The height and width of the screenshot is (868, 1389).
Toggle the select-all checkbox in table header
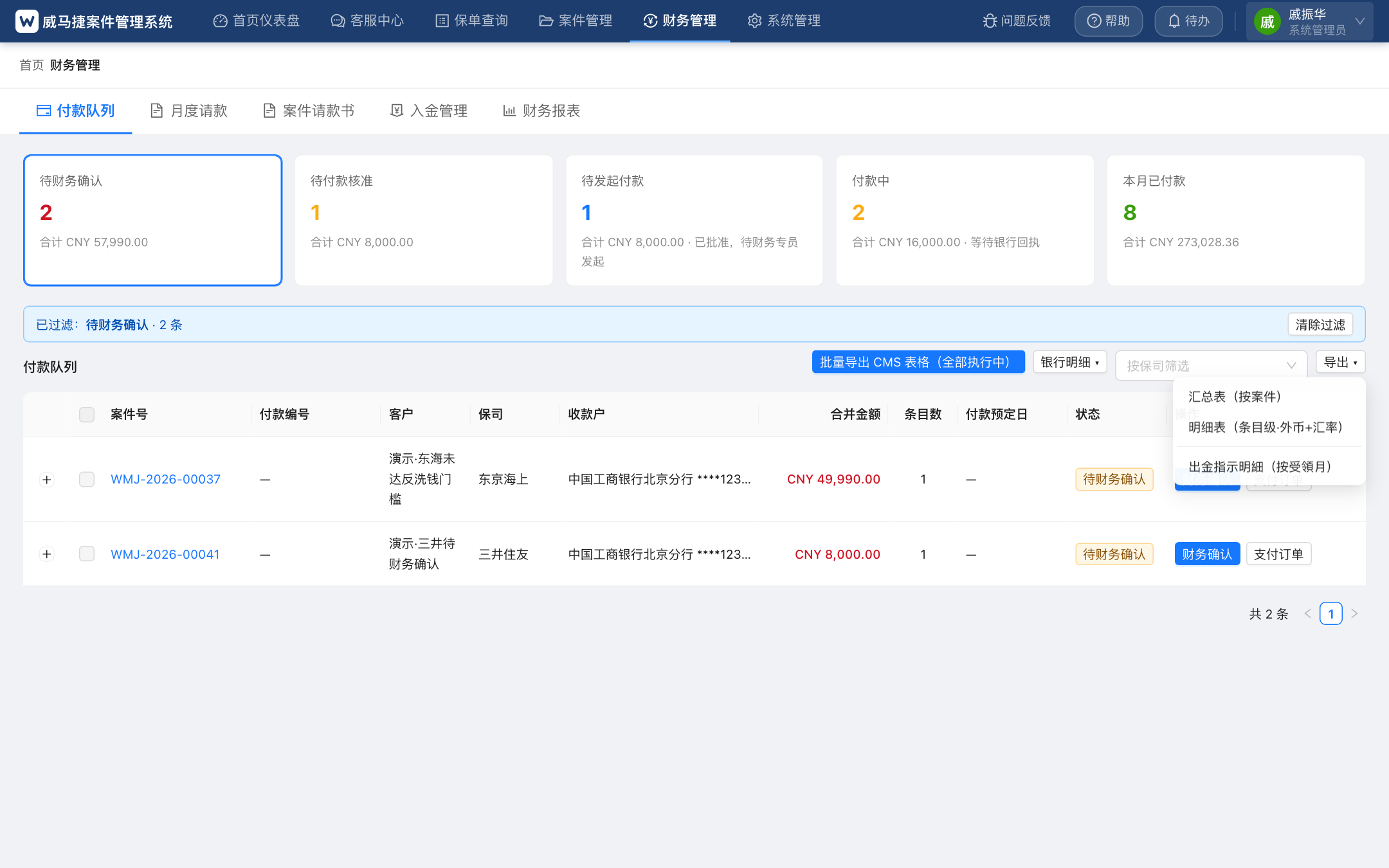[x=87, y=415]
